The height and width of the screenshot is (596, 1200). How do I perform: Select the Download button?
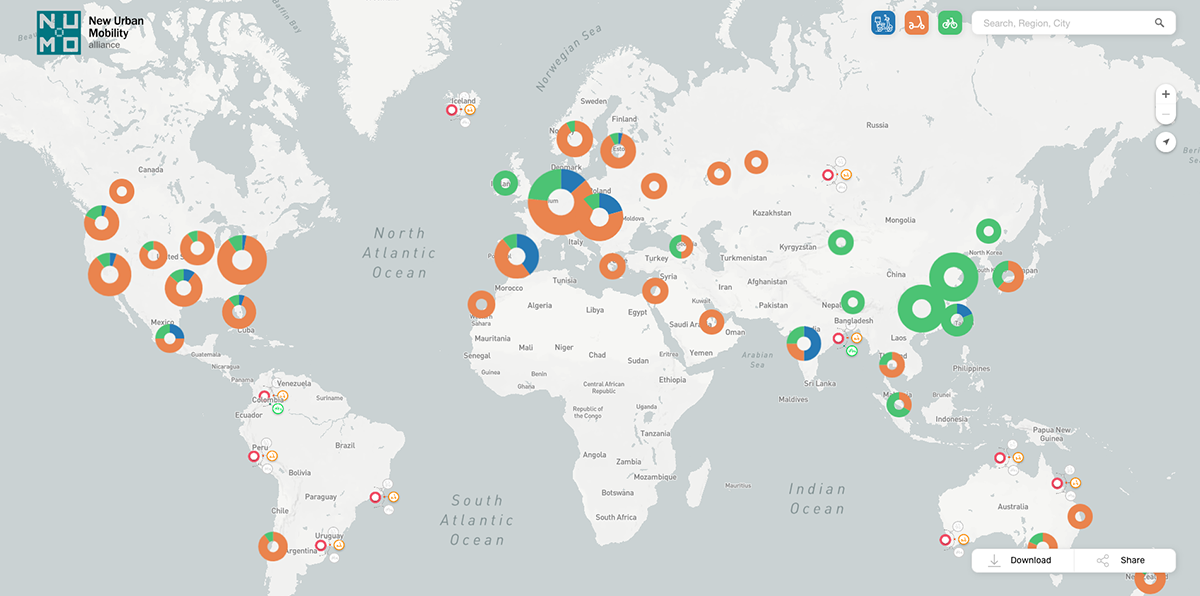pos(1023,560)
